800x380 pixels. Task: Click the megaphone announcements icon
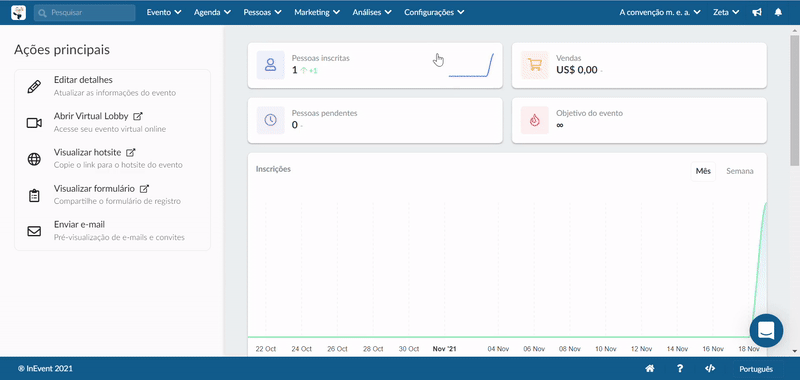tap(757, 12)
